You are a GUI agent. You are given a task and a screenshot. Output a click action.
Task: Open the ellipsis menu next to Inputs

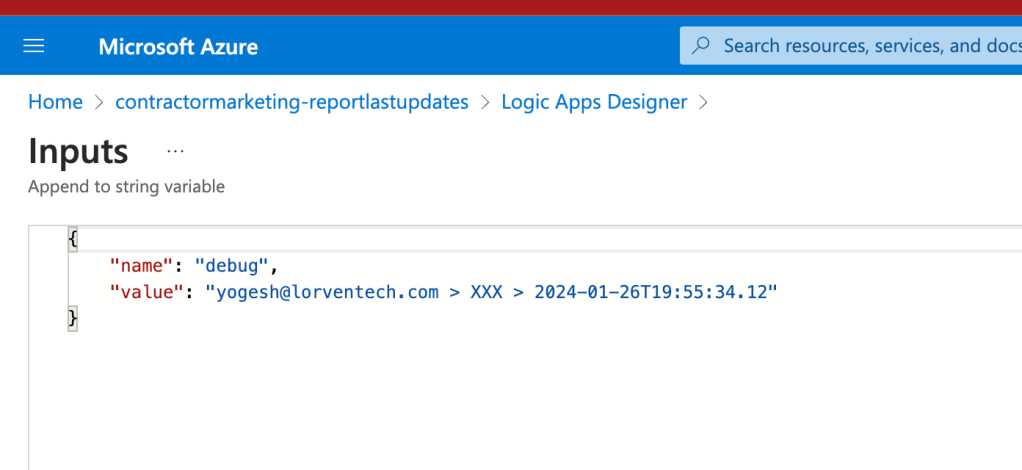(175, 151)
